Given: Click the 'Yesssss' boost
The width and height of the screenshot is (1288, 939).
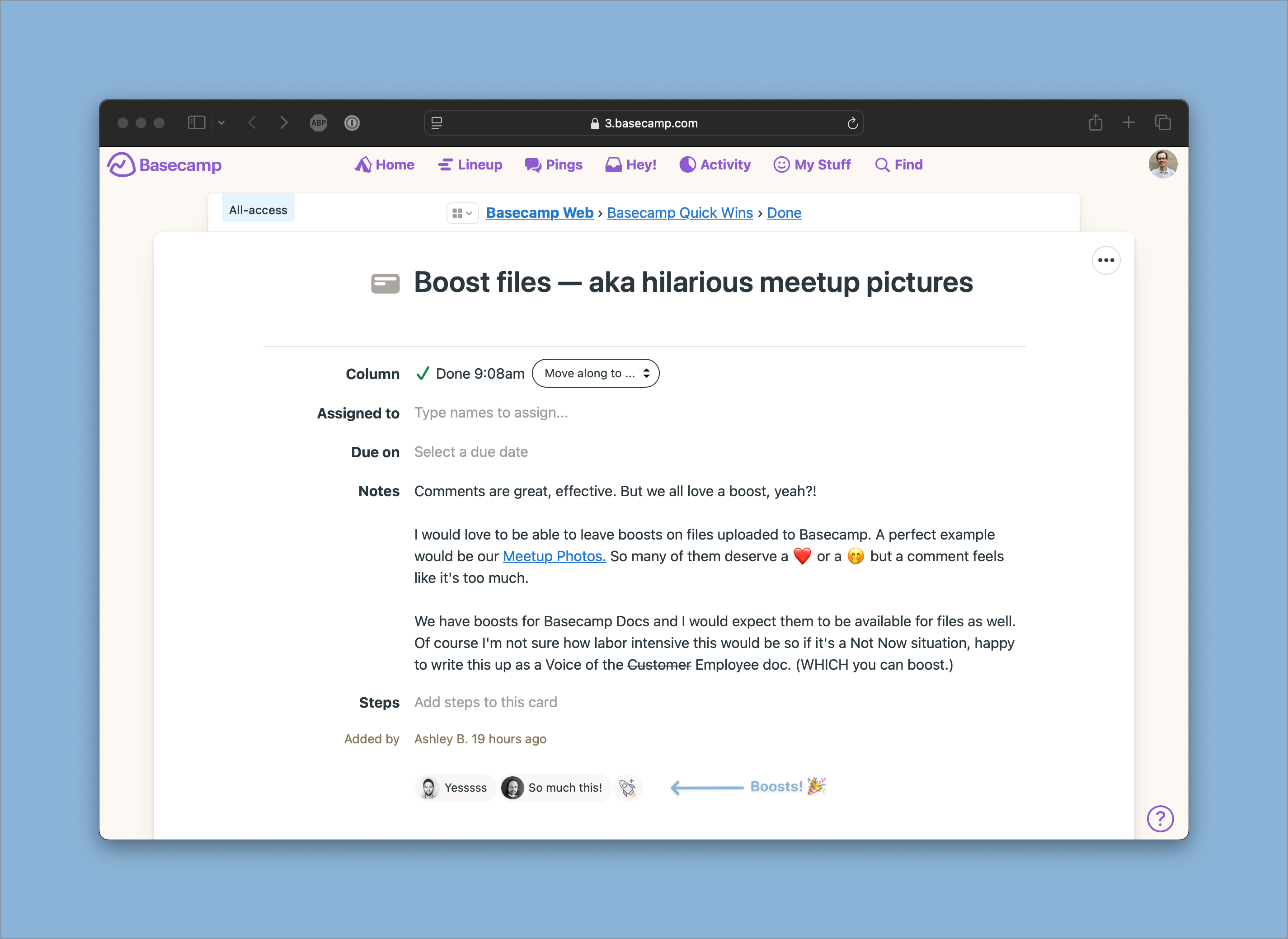Looking at the screenshot, I should point(455,788).
